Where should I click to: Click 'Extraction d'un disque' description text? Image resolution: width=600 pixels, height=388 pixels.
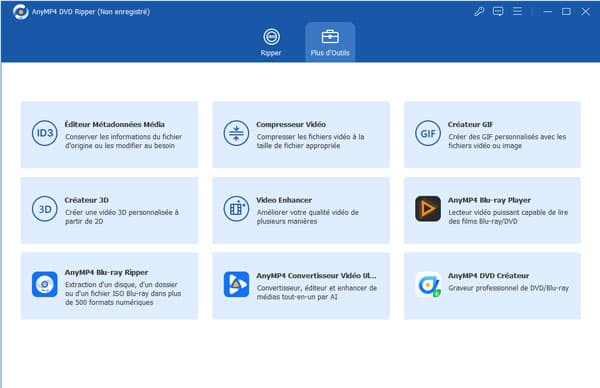pyautogui.click(x=123, y=293)
